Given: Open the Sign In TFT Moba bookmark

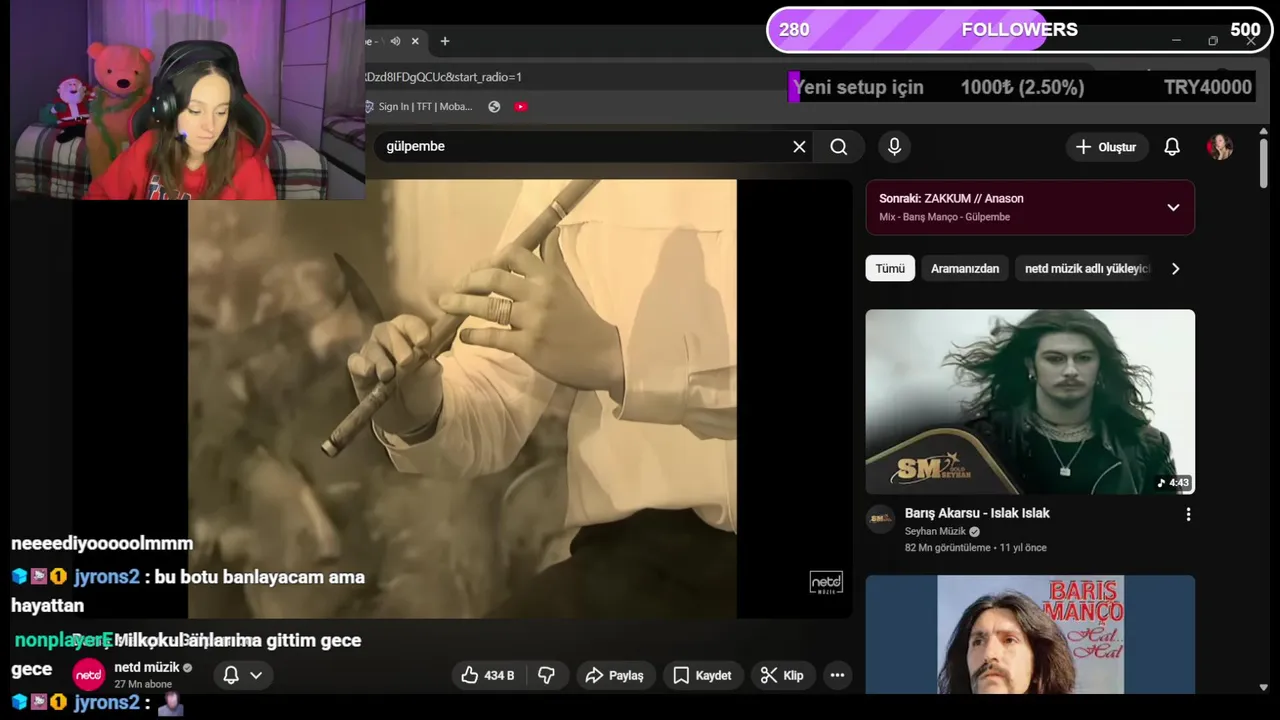Looking at the screenshot, I should tap(418, 106).
